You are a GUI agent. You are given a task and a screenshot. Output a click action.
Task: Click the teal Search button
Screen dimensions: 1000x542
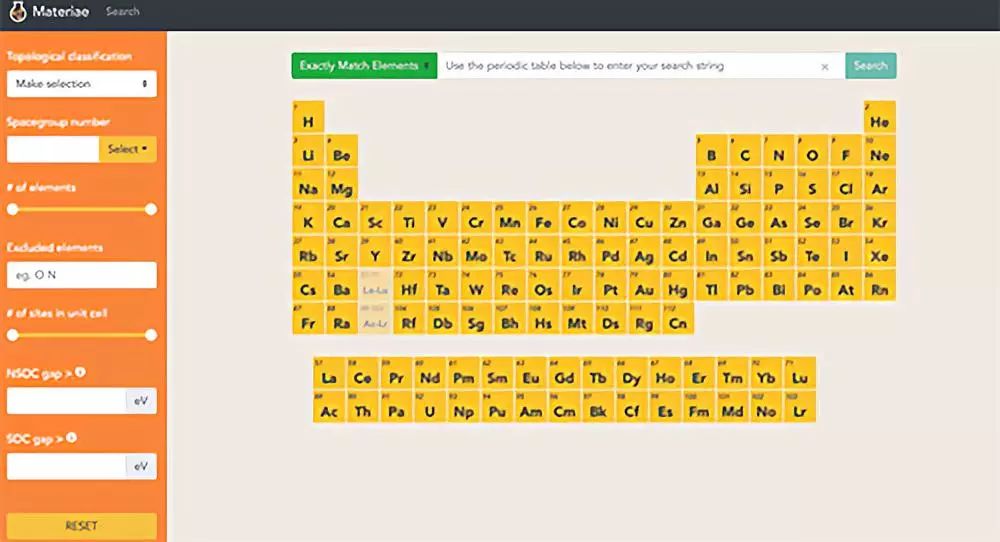point(871,66)
